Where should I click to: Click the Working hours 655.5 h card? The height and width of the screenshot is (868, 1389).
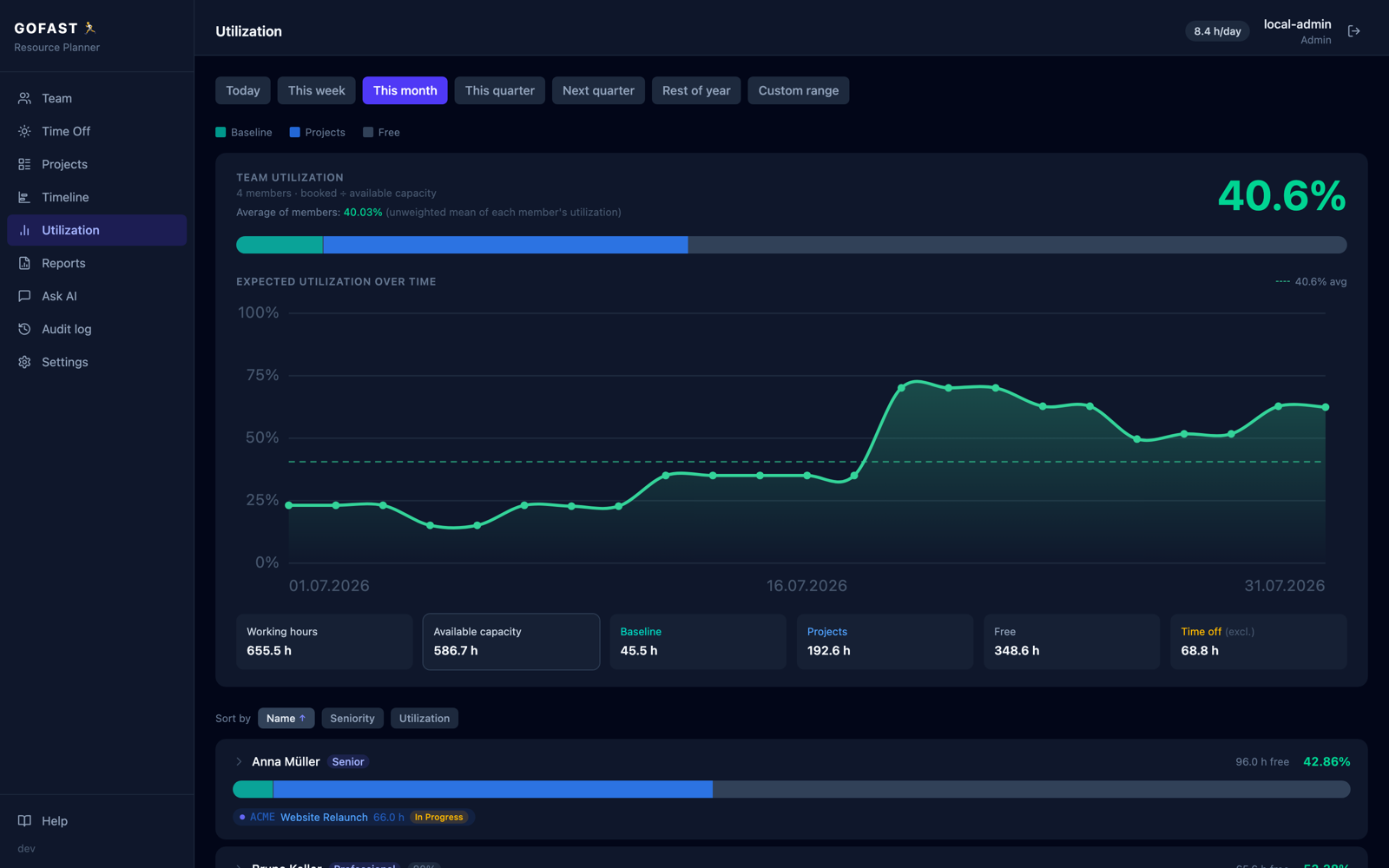[325, 641]
